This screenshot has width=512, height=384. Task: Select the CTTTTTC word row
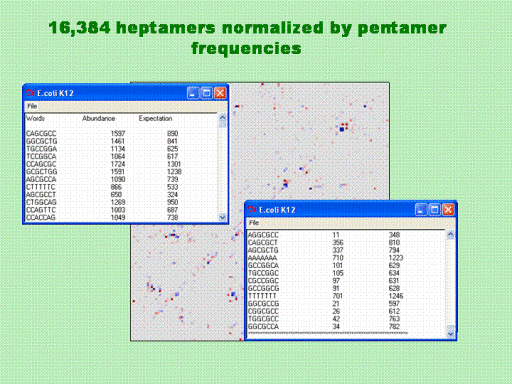pyautogui.click(x=103, y=187)
